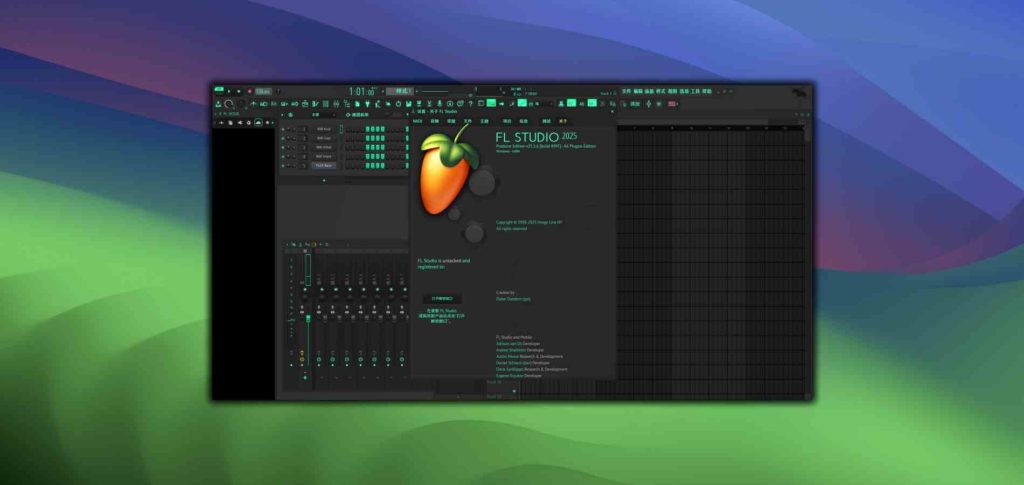Switch to the 主题 settings tab

click(x=484, y=121)
